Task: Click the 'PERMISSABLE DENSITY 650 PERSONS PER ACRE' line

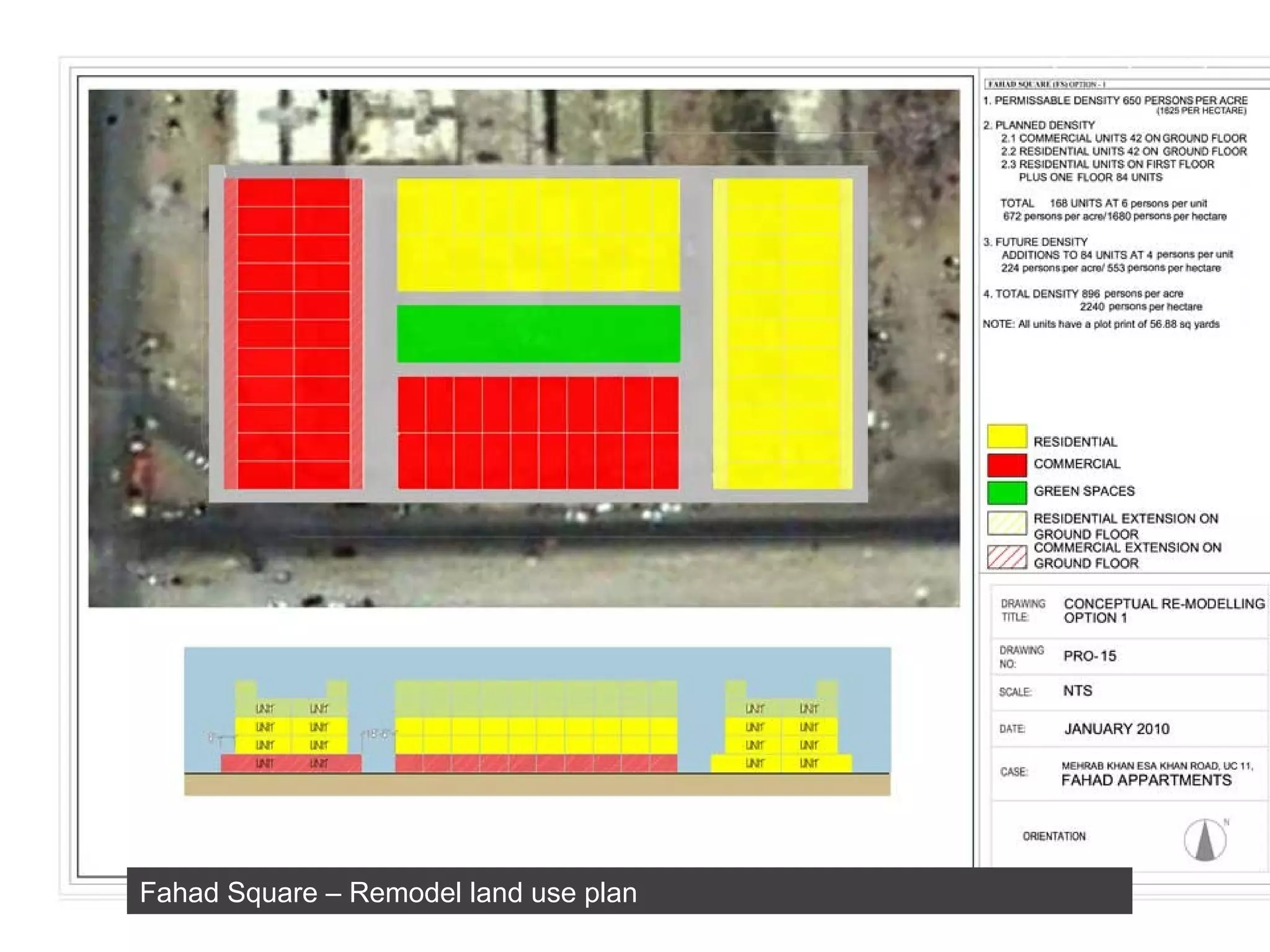Action: point(1116,100)
